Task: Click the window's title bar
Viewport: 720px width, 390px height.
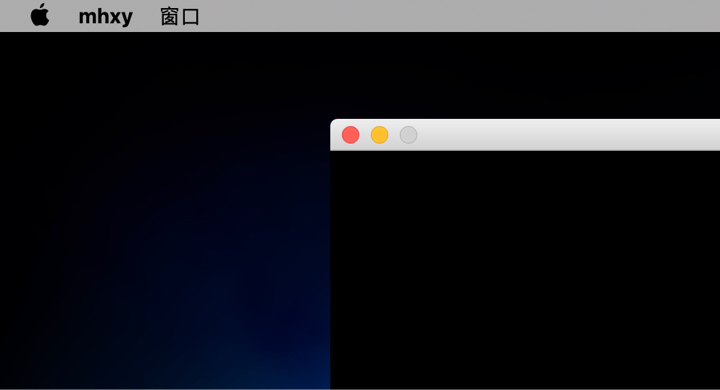Action: (525, 135)
